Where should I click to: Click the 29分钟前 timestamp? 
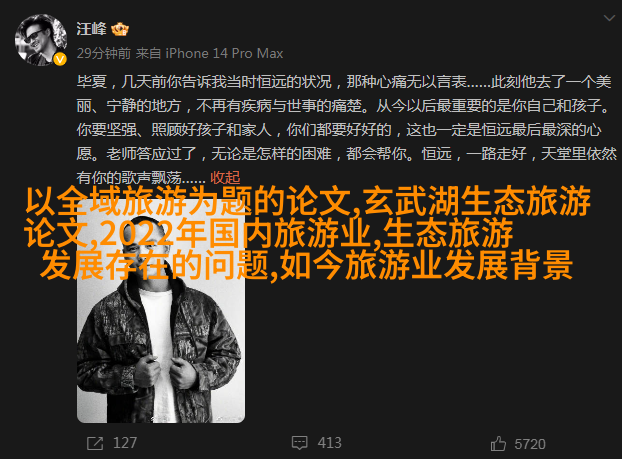click(104, 53)
